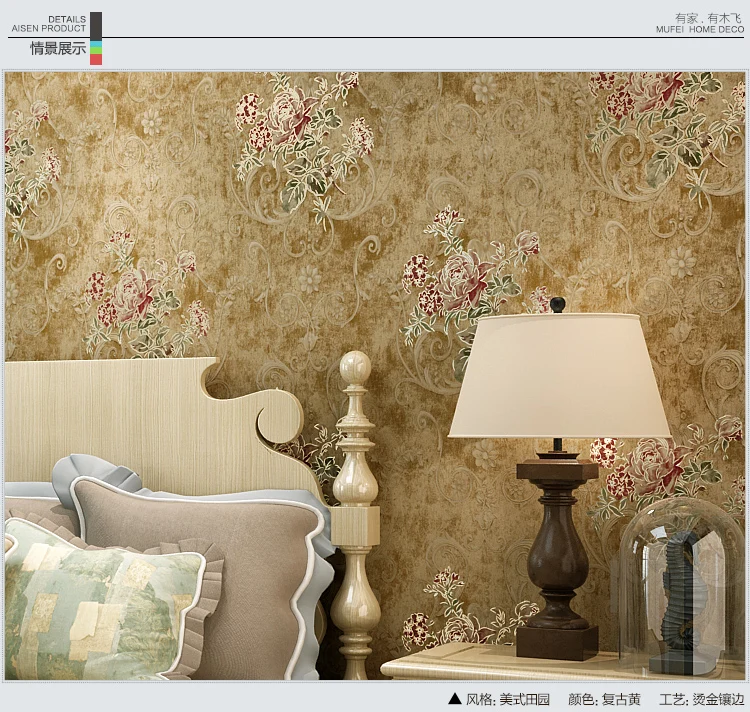Screen dimensions: 750x712
Task: Click the wallpaper bedroom scene image
Action: click(375, 376)
